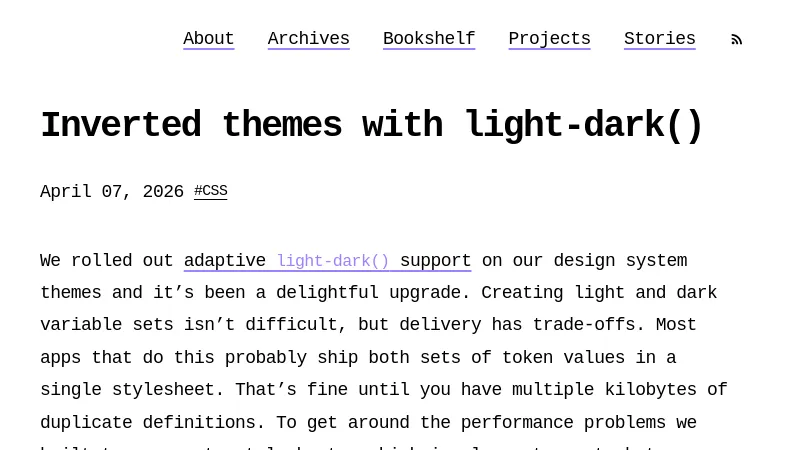The height and width of the screenshot is (450, 800).
Task: Click the #CSS tag link
Action: click(x=210, y=191)
